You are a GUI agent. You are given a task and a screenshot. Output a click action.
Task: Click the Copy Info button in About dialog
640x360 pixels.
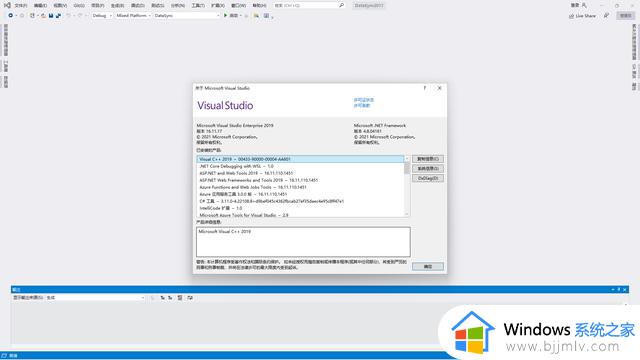click(428, 159)
